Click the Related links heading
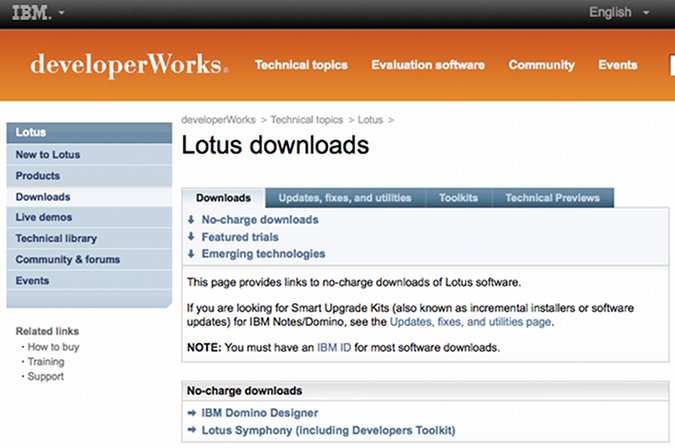 [47, 331]
